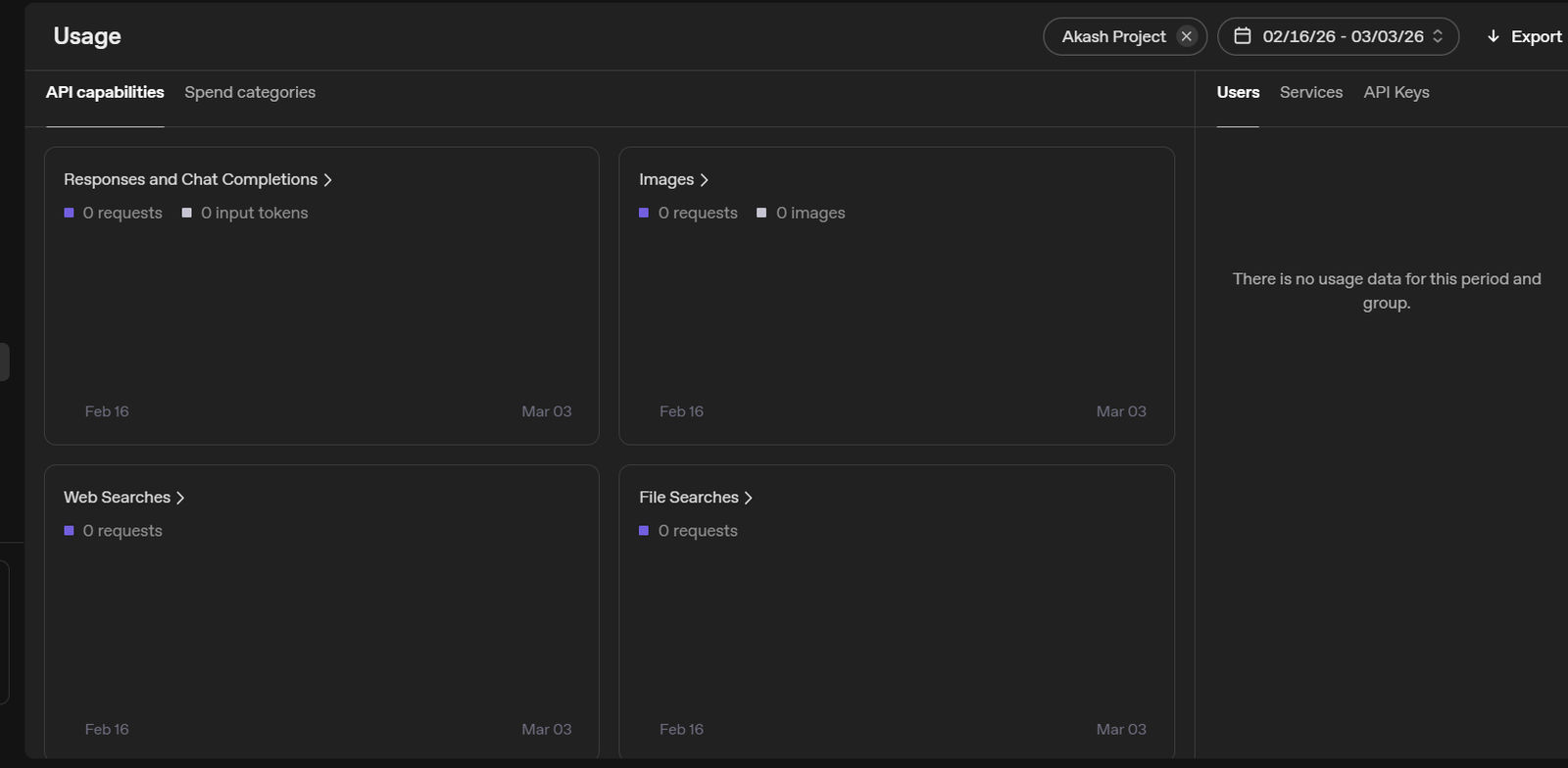Click '0 input tokens' legend text
1568x768 pixels.
254,213
